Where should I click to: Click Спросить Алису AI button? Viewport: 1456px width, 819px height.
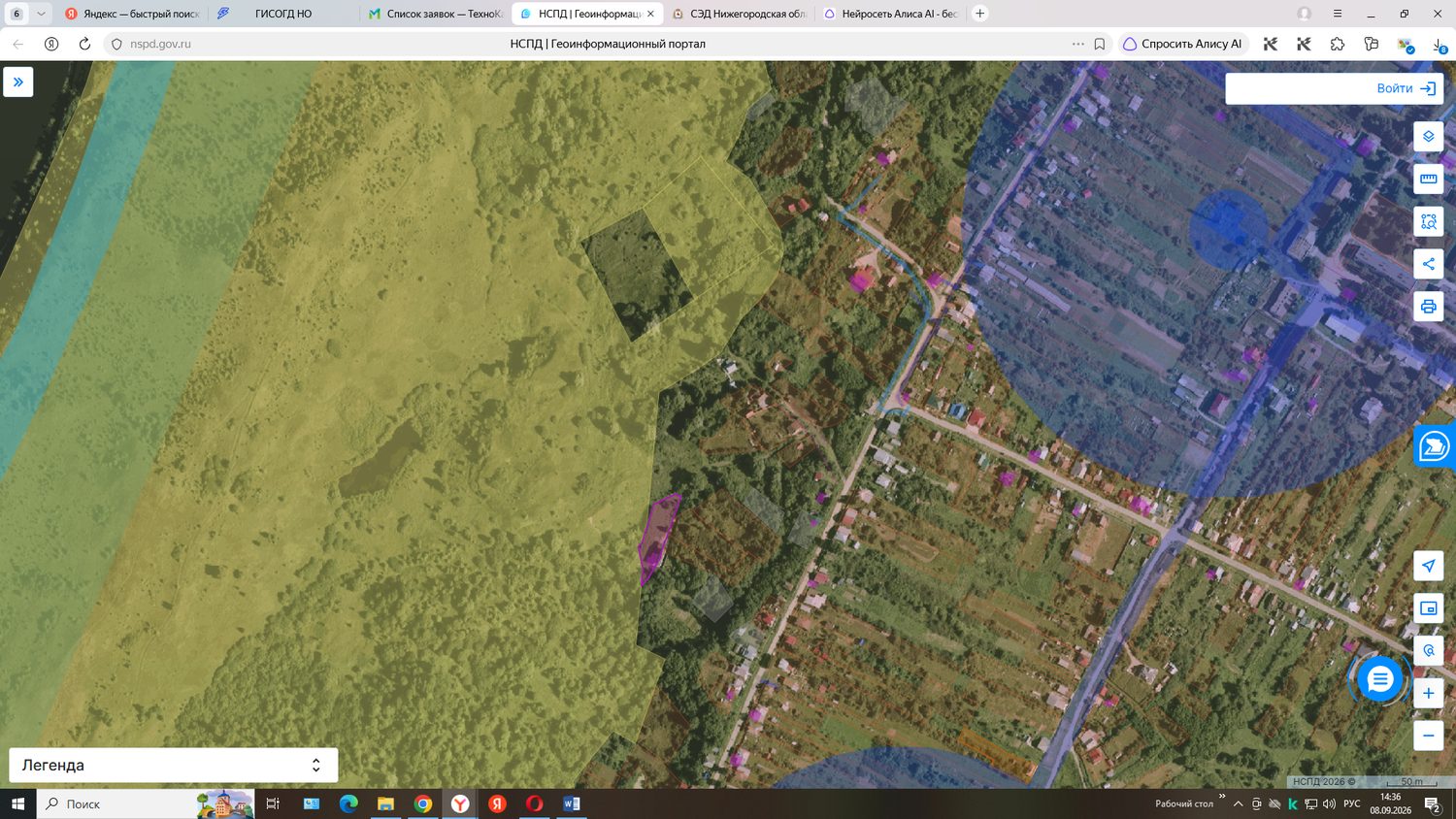click(x=1182, y=44)
